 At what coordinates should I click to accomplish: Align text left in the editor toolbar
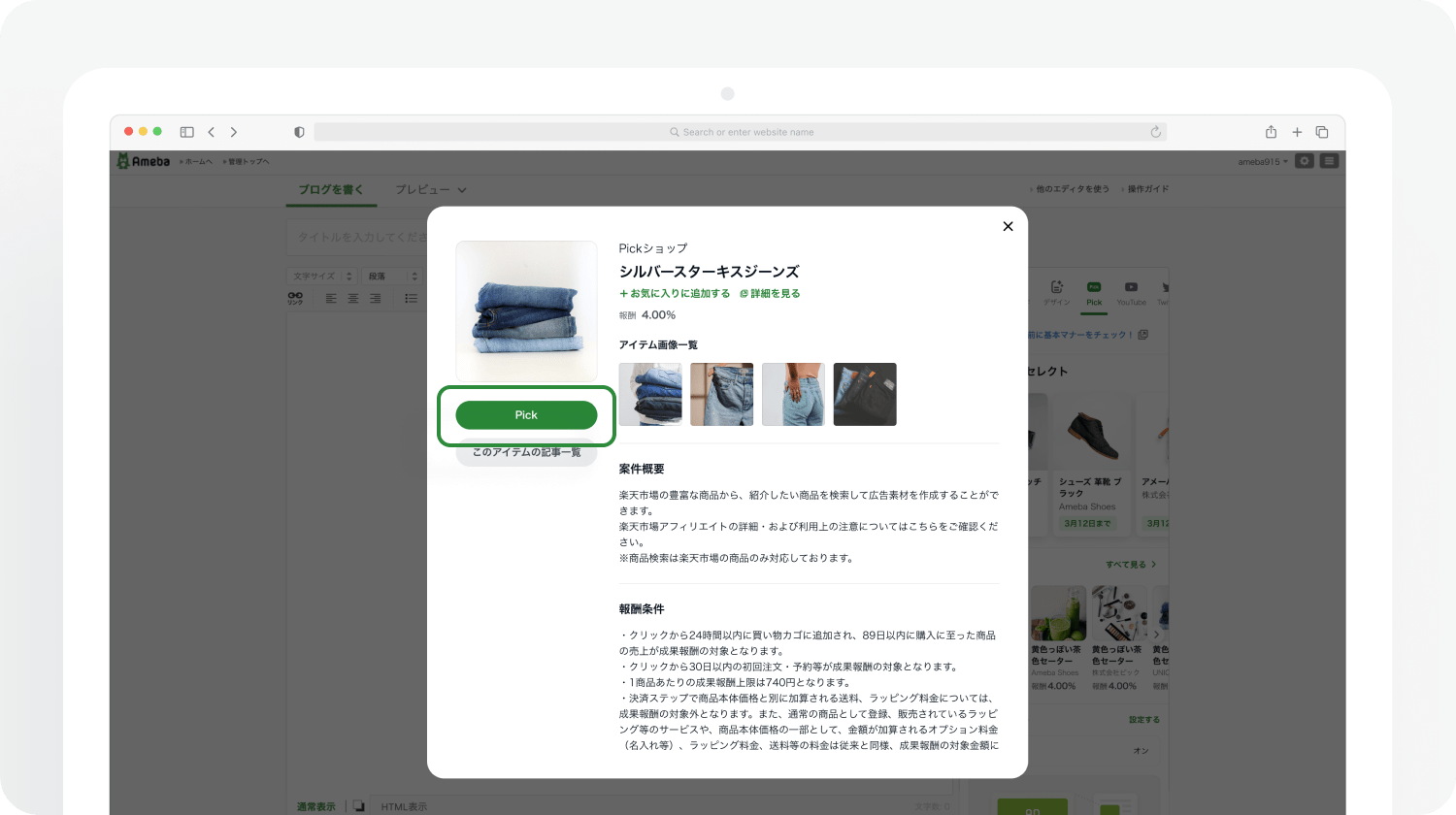tap(331, 299)
